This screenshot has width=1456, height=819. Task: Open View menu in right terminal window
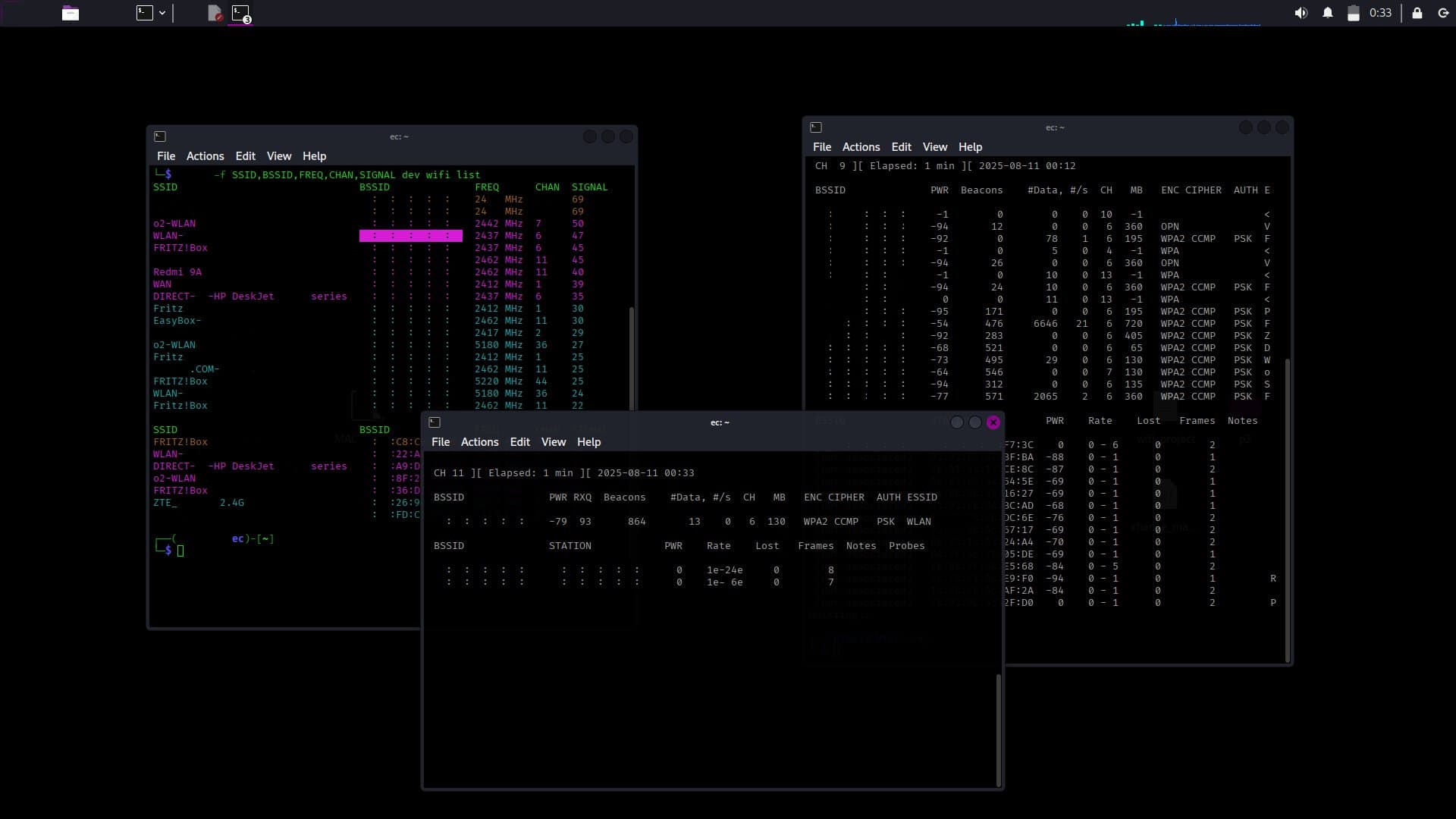934,147
